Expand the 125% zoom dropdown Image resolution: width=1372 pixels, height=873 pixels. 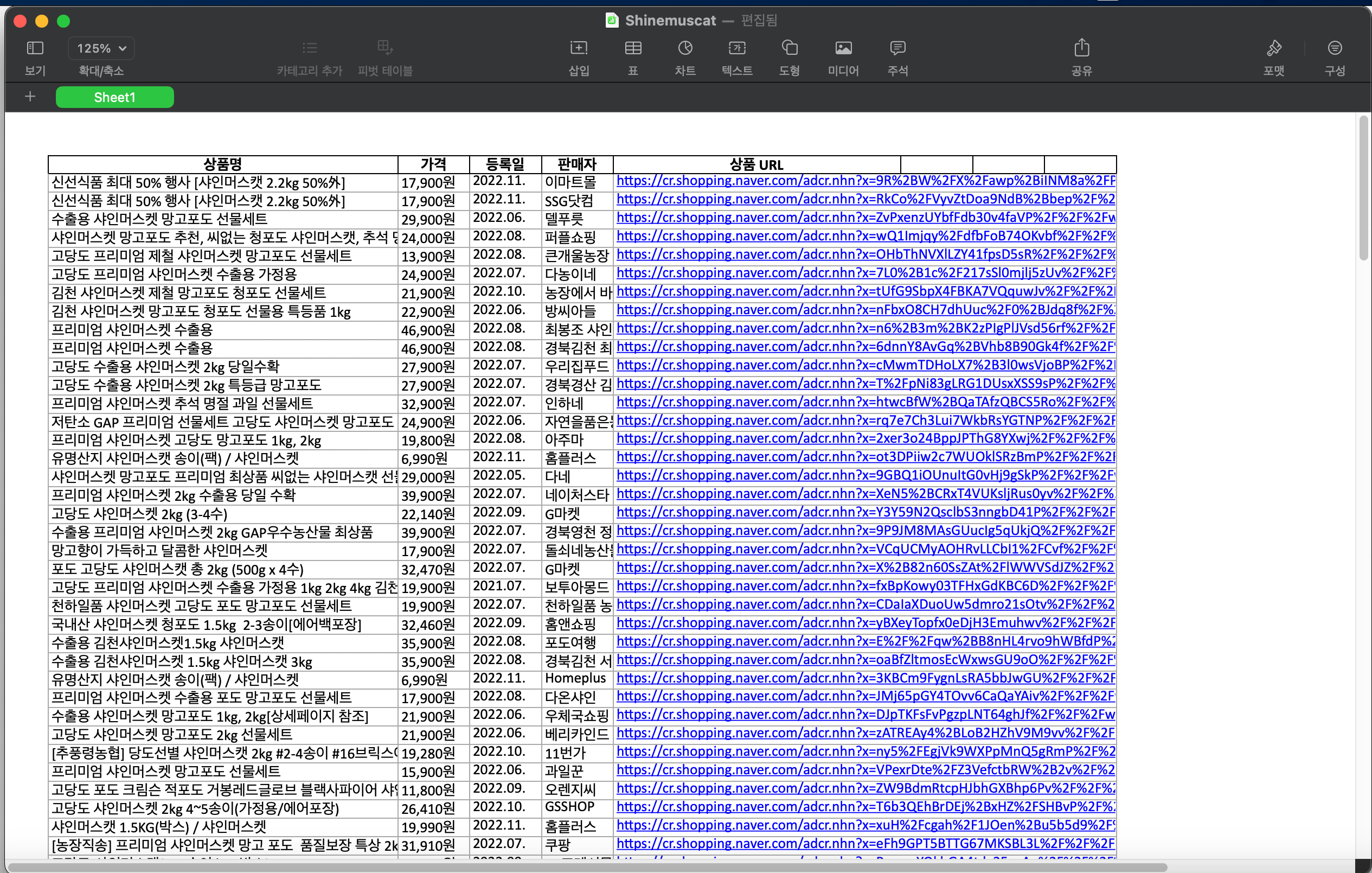pos(101,48)
